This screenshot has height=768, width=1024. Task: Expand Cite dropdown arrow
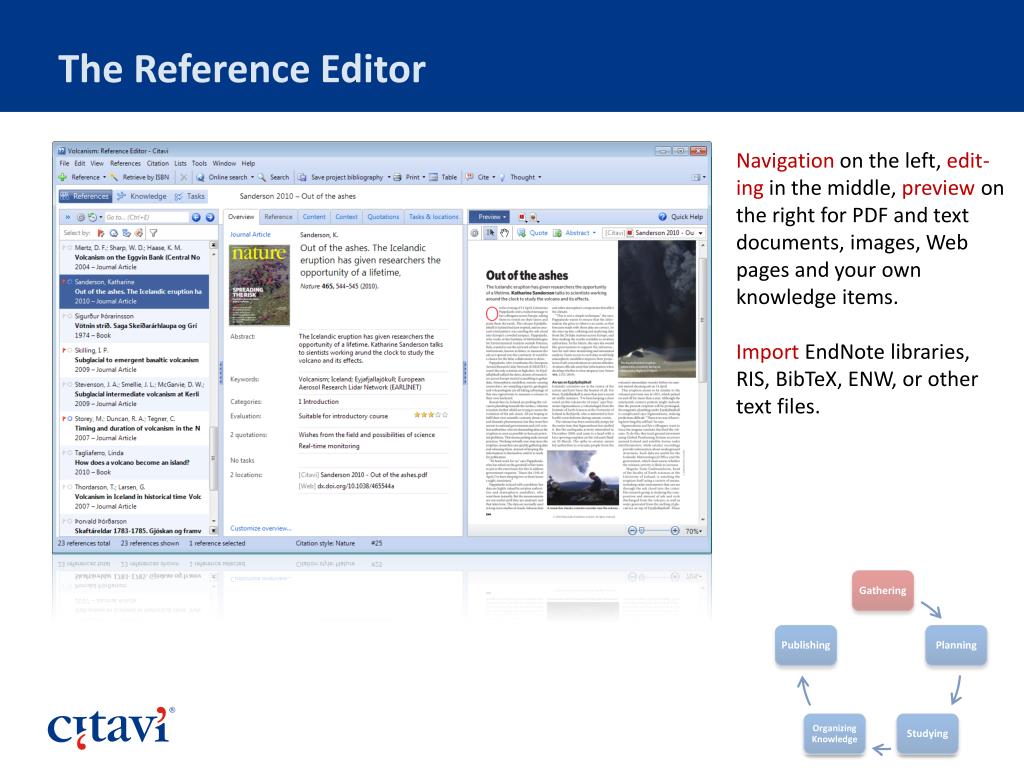click(x=494, y=178)
